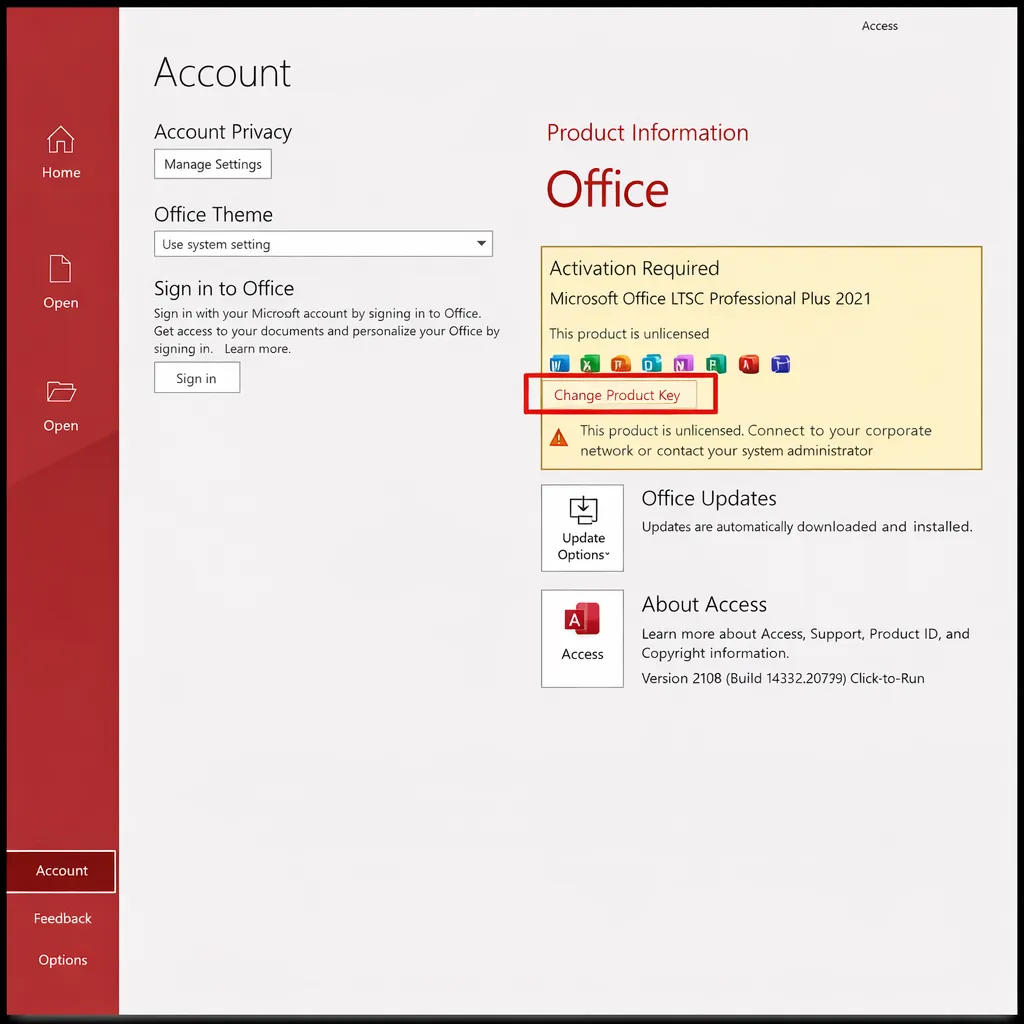Viewport: 1024px width, 1024px height.
Task: Open the Feedback section from the sidebar
Action: coord(62,918)
